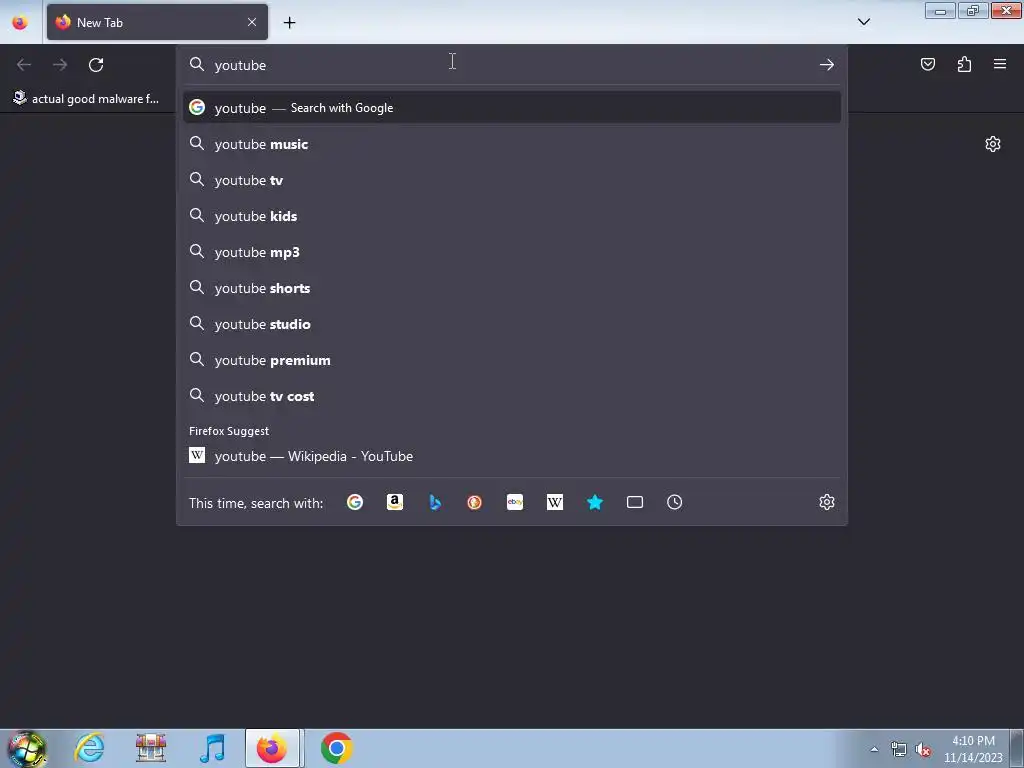The height and width of the screenshot is (768, 1024).
Task: Open the Extensions puzzle icon
Action: 964,64
